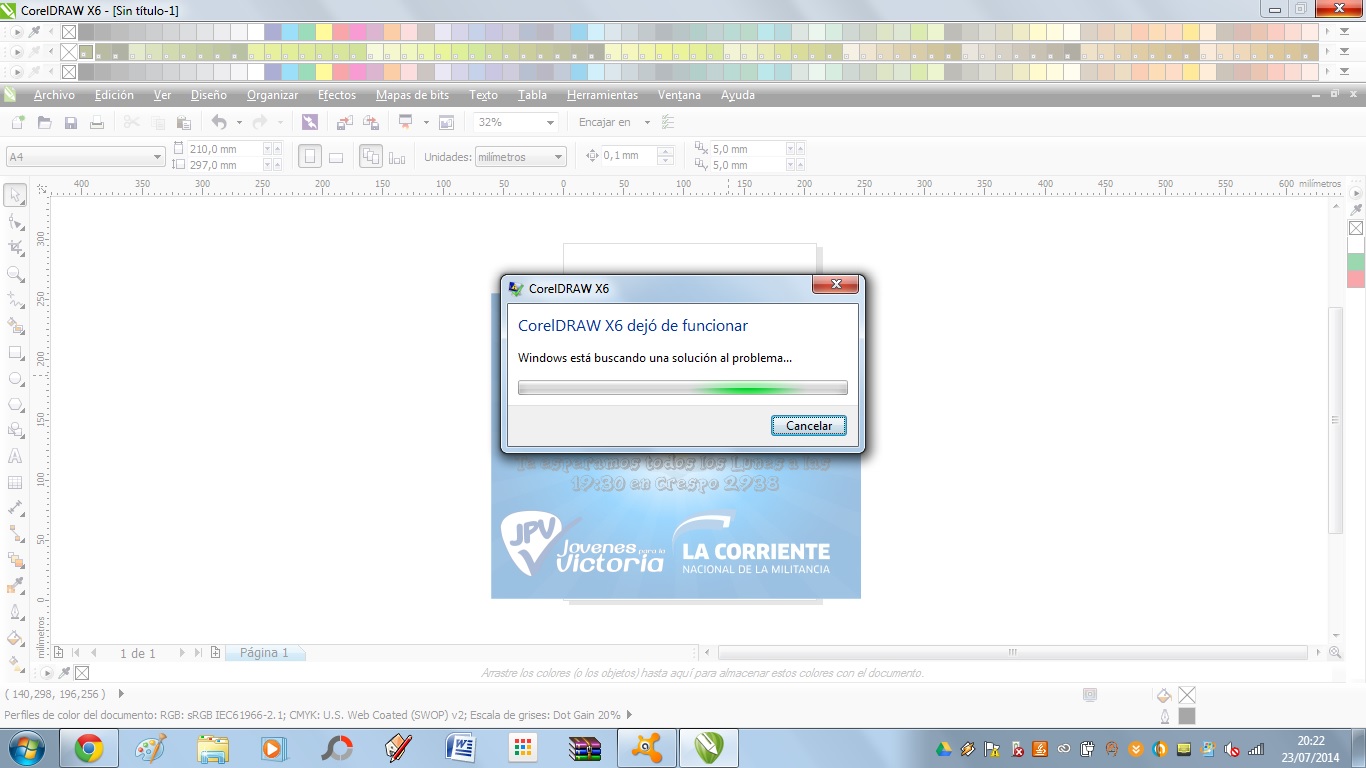Select the Basic Shapes tool
Screen dimensions: 1366x768
15,430
